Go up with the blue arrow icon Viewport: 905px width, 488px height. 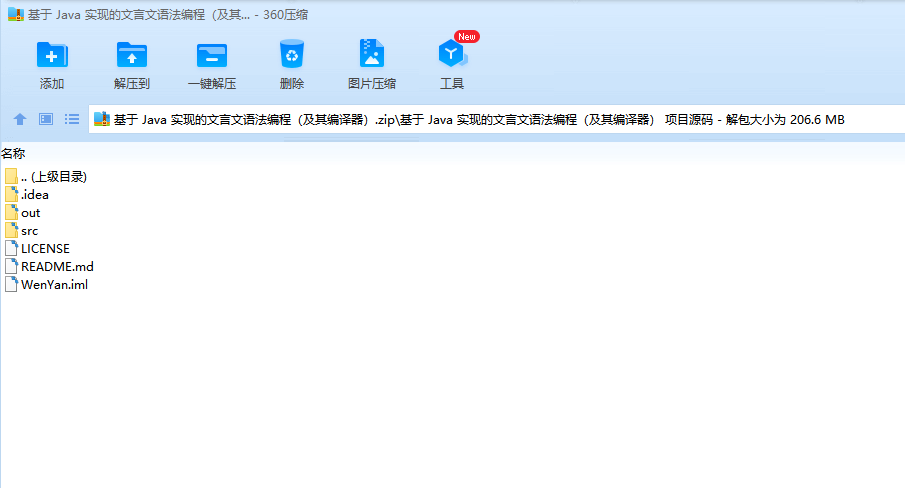(20, 119)
